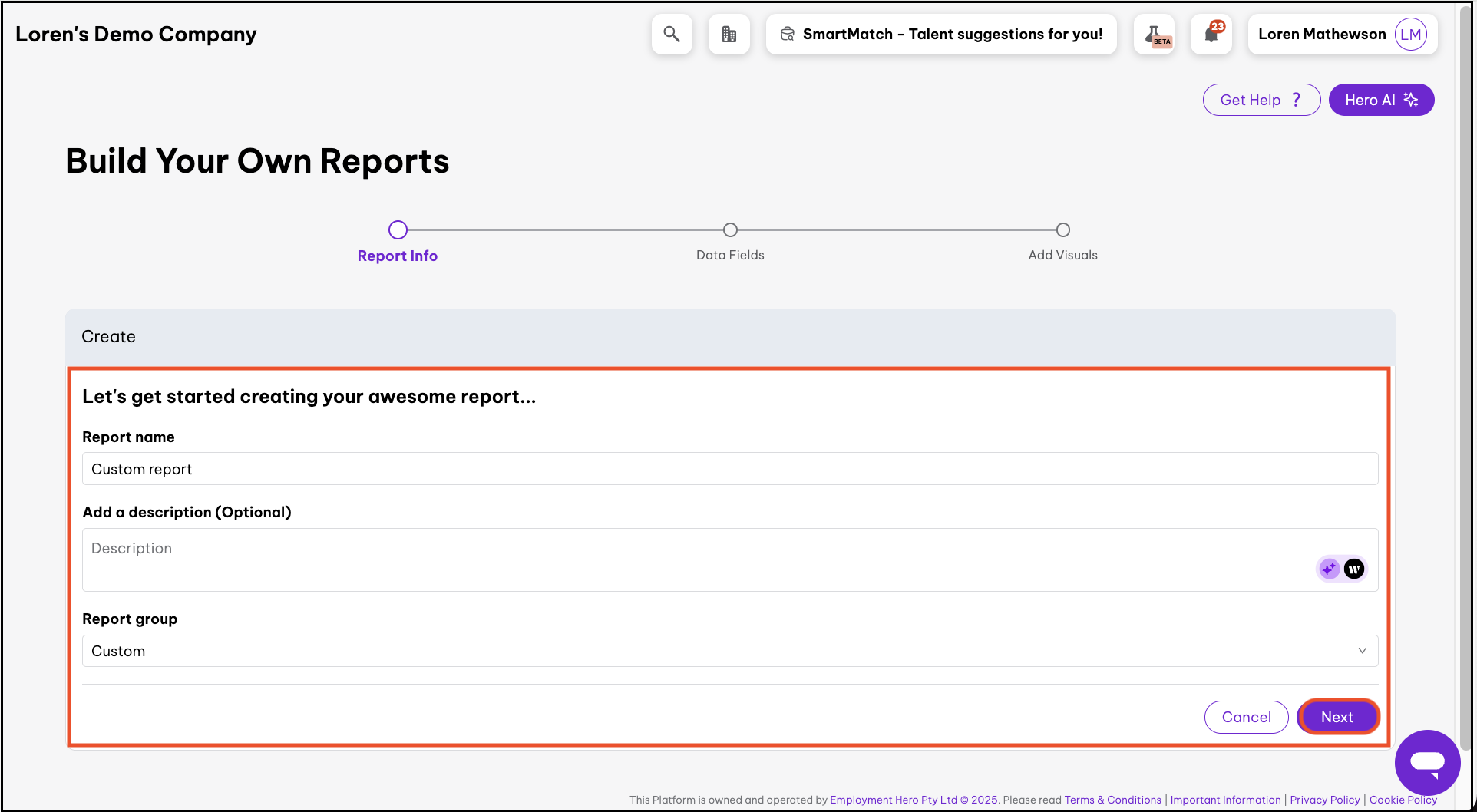Open Loren Mathewson account menu
The height and width of the screenshot is (812, 1477).
point(1321,35)
